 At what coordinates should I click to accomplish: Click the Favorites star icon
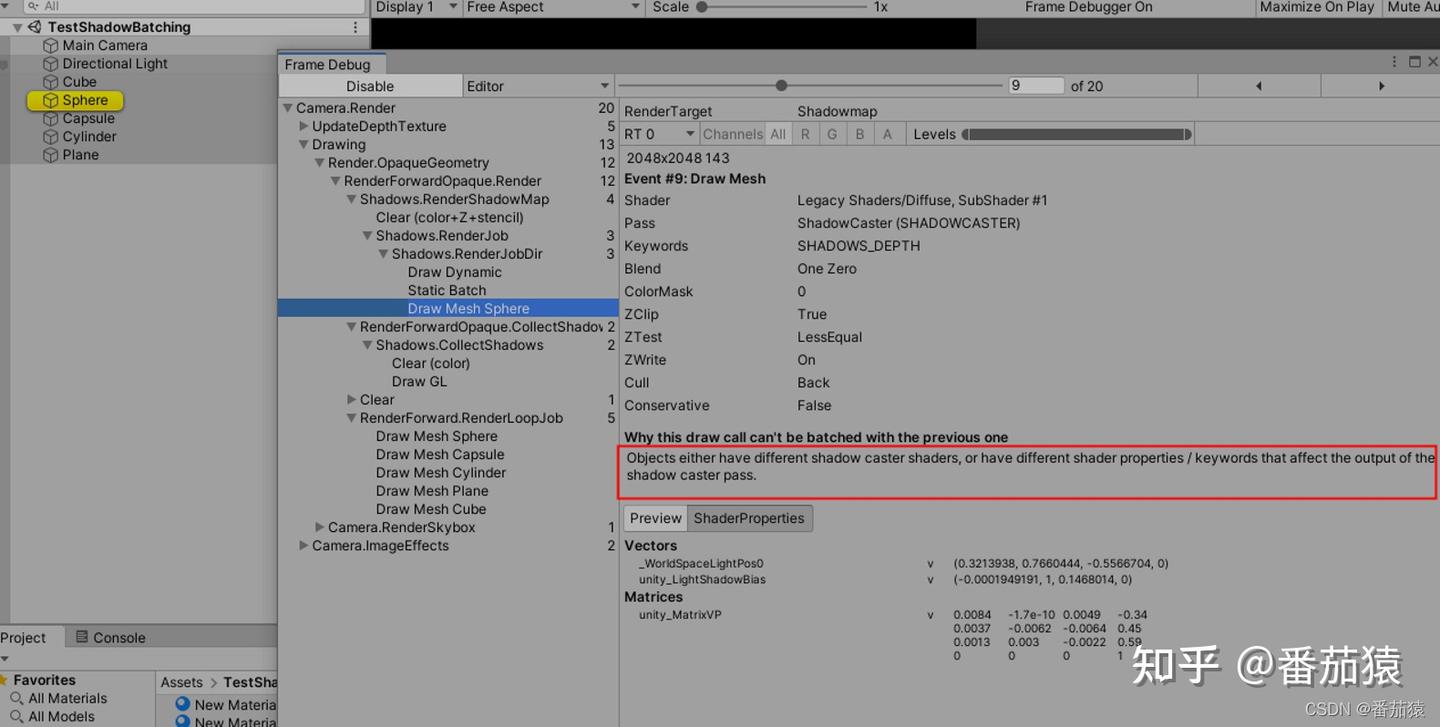[3, 680]
